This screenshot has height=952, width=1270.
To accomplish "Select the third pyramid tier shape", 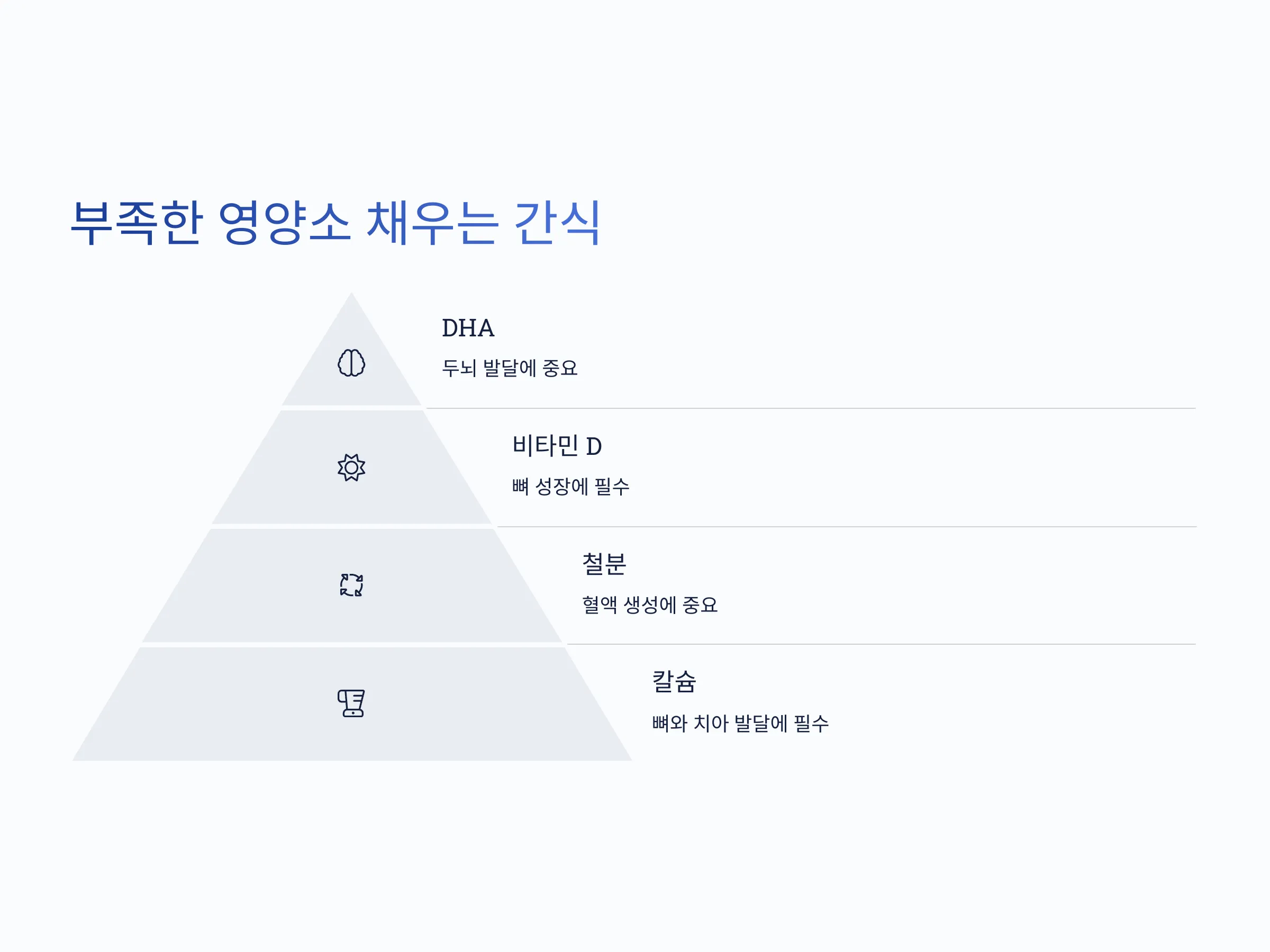I will coord(351,585).
